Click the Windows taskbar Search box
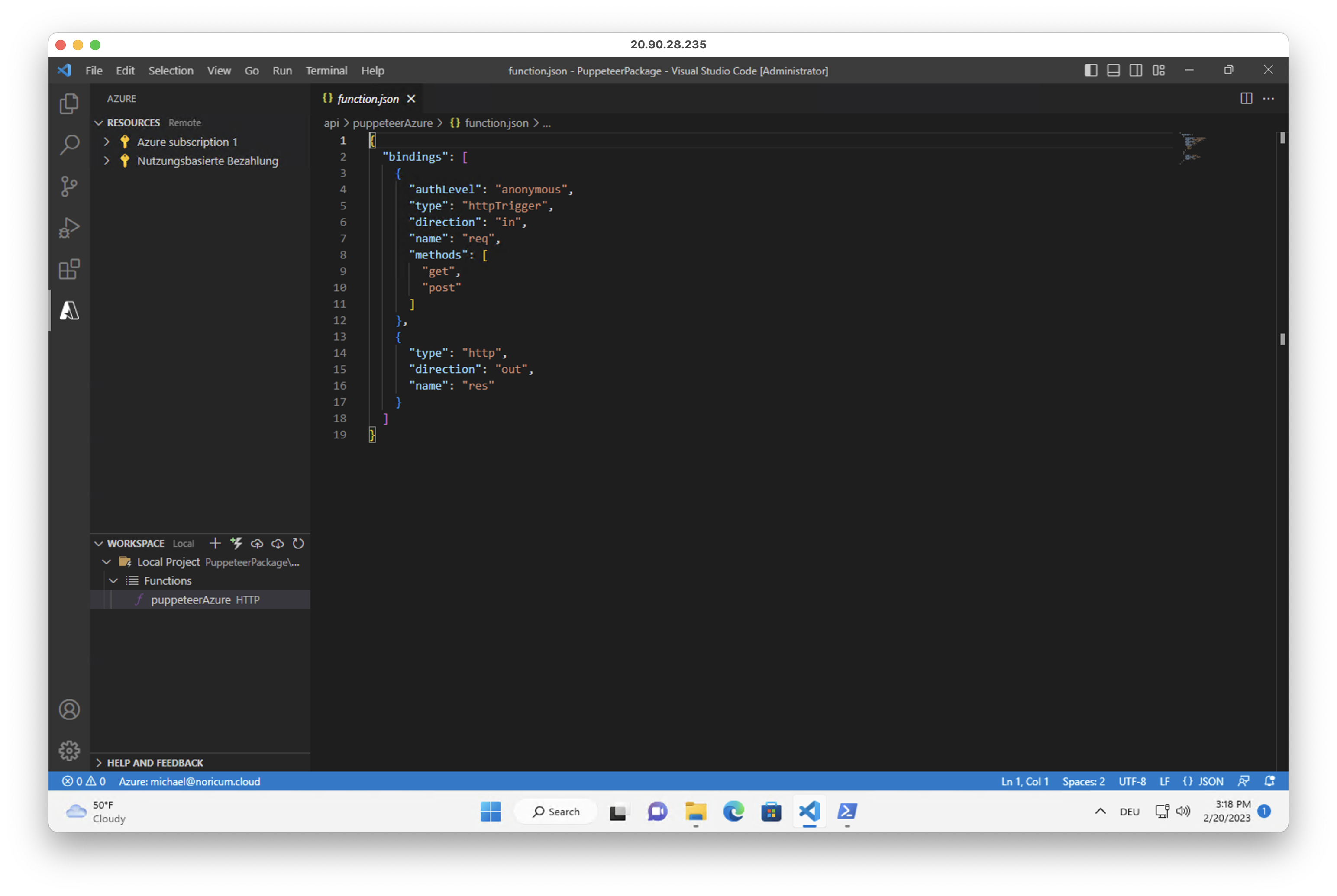 [x=555, y=812]
